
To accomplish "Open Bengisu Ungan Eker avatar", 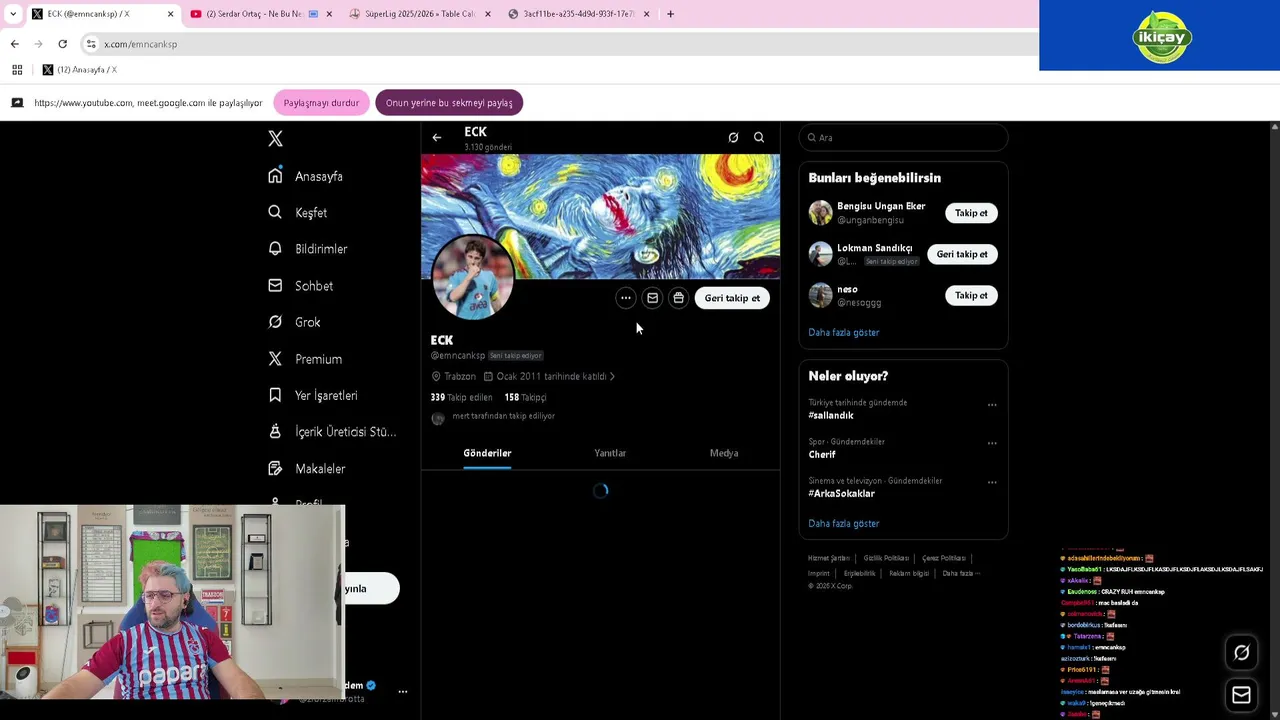I will coord(820,212).
